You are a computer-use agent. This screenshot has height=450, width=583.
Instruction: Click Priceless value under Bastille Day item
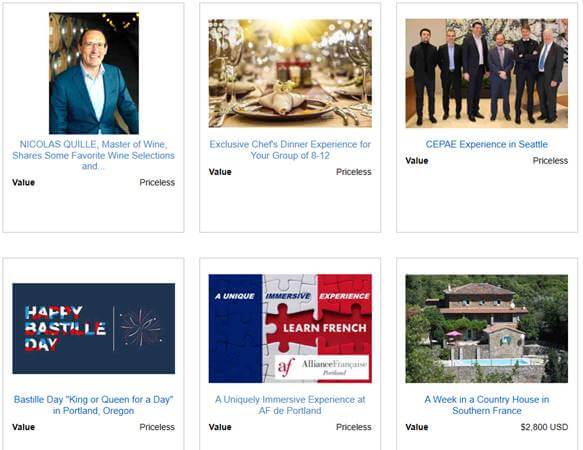click(157, 427)
